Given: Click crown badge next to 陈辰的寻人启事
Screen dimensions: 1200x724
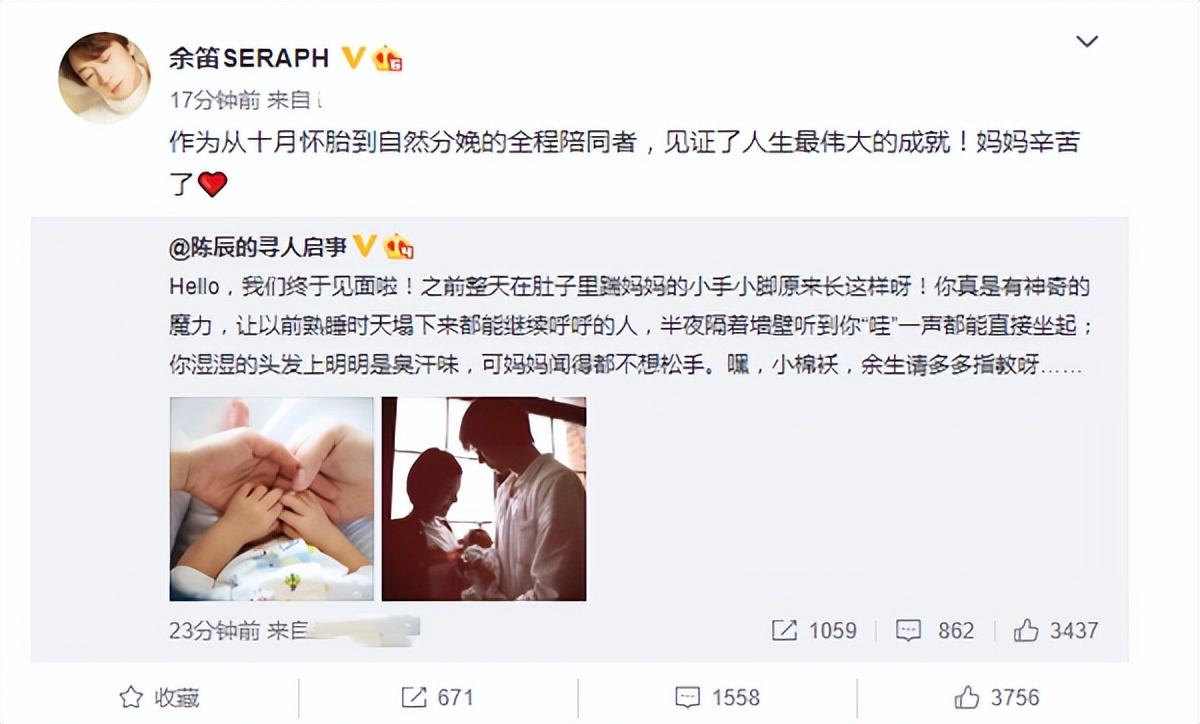Looking at the screenshot, I should point(399,245).
